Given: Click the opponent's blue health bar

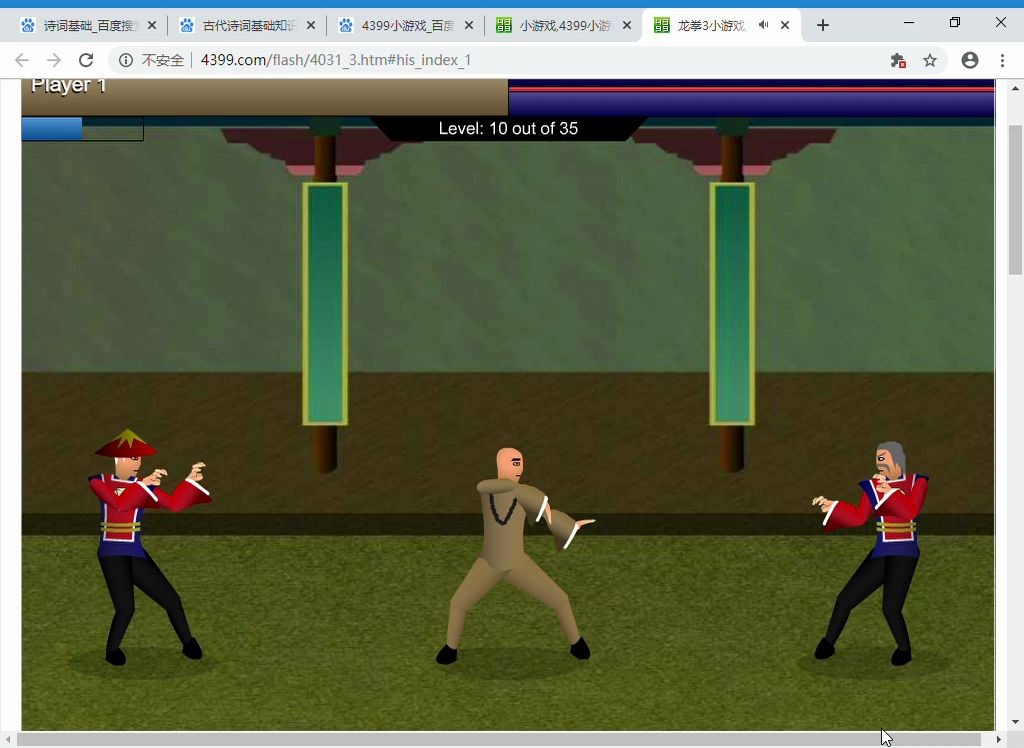Looking at the screenshot, I should click(752, 97).
